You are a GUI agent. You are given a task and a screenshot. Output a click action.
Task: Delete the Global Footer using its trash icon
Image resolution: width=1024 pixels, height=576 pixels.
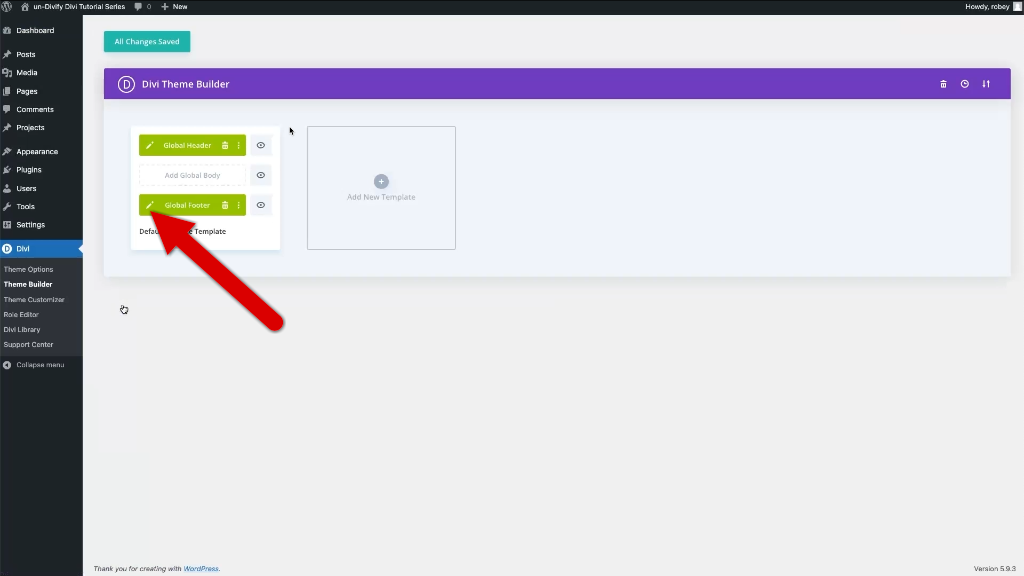pyautogui.click(x=225, y=205)
